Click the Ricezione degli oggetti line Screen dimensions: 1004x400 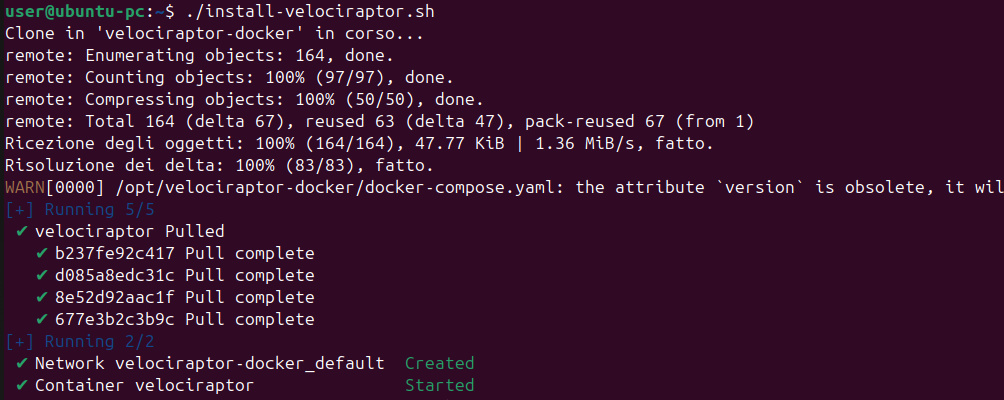[359, 144]
